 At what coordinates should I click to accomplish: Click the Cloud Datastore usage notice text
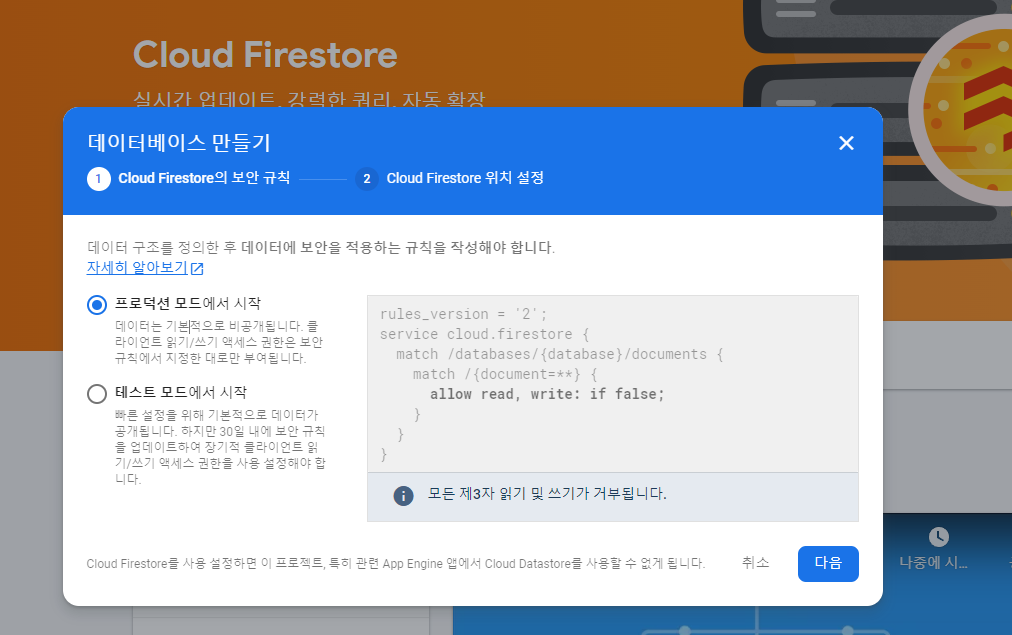click(x=396, y=563)
